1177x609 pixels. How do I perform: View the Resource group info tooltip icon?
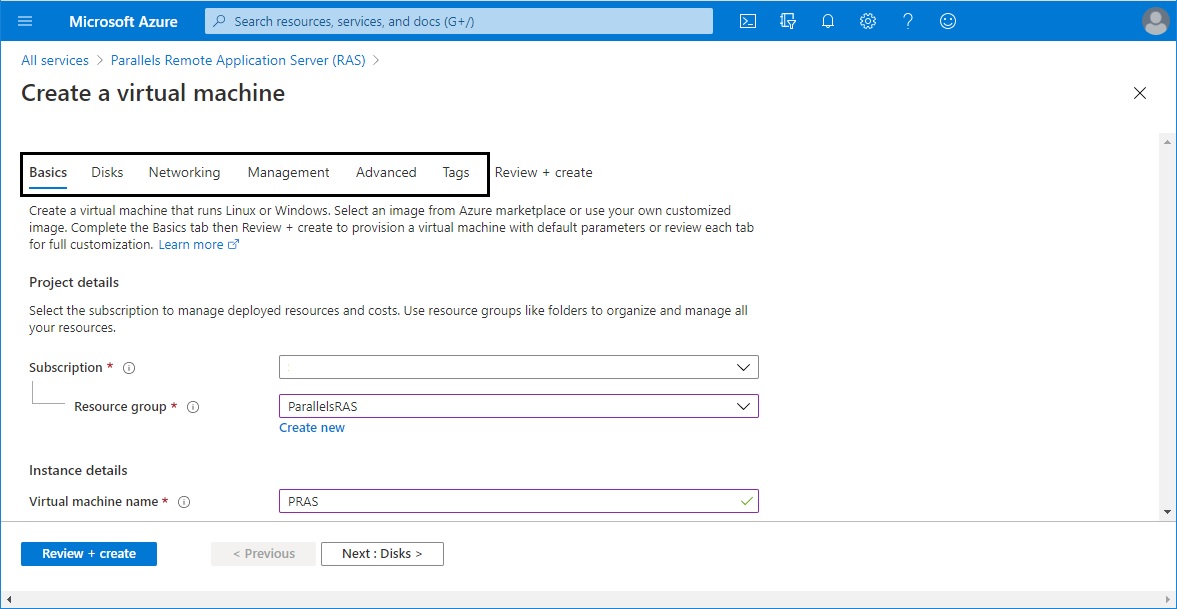(x=193, y=406)
